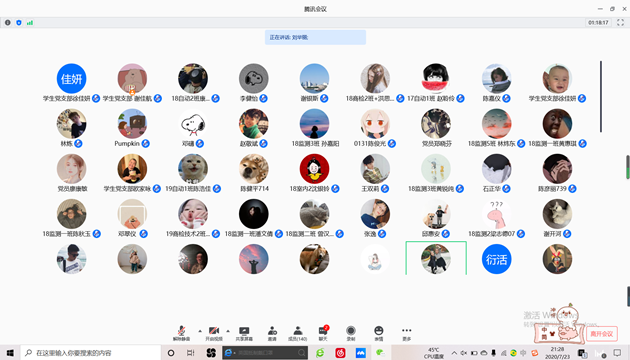Viewport: 630px width, 360px height.
Task: Check network signal status icon
Action: click(30, 22)
